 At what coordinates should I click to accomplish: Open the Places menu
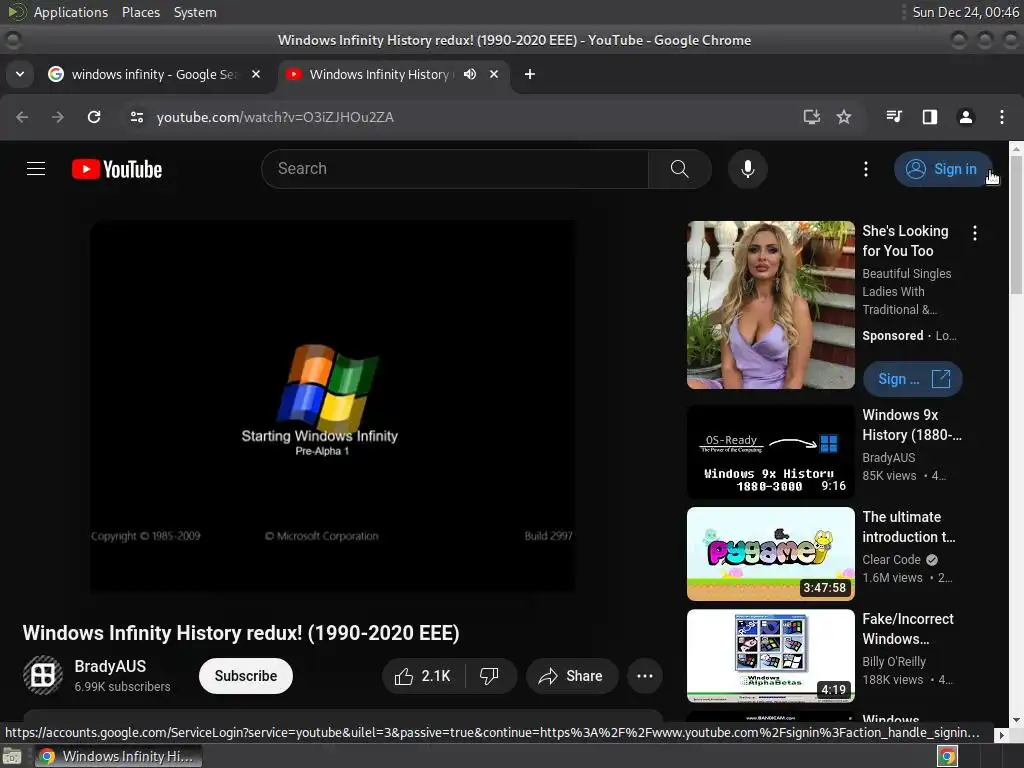click(x=140, y=12)
